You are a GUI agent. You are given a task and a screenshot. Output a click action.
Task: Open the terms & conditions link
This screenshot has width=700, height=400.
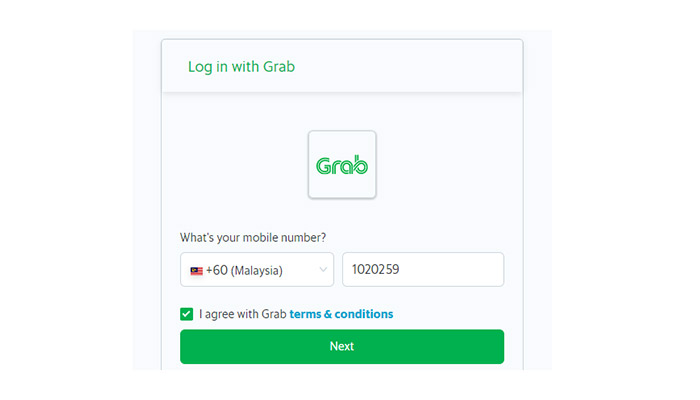click(341, 314)
